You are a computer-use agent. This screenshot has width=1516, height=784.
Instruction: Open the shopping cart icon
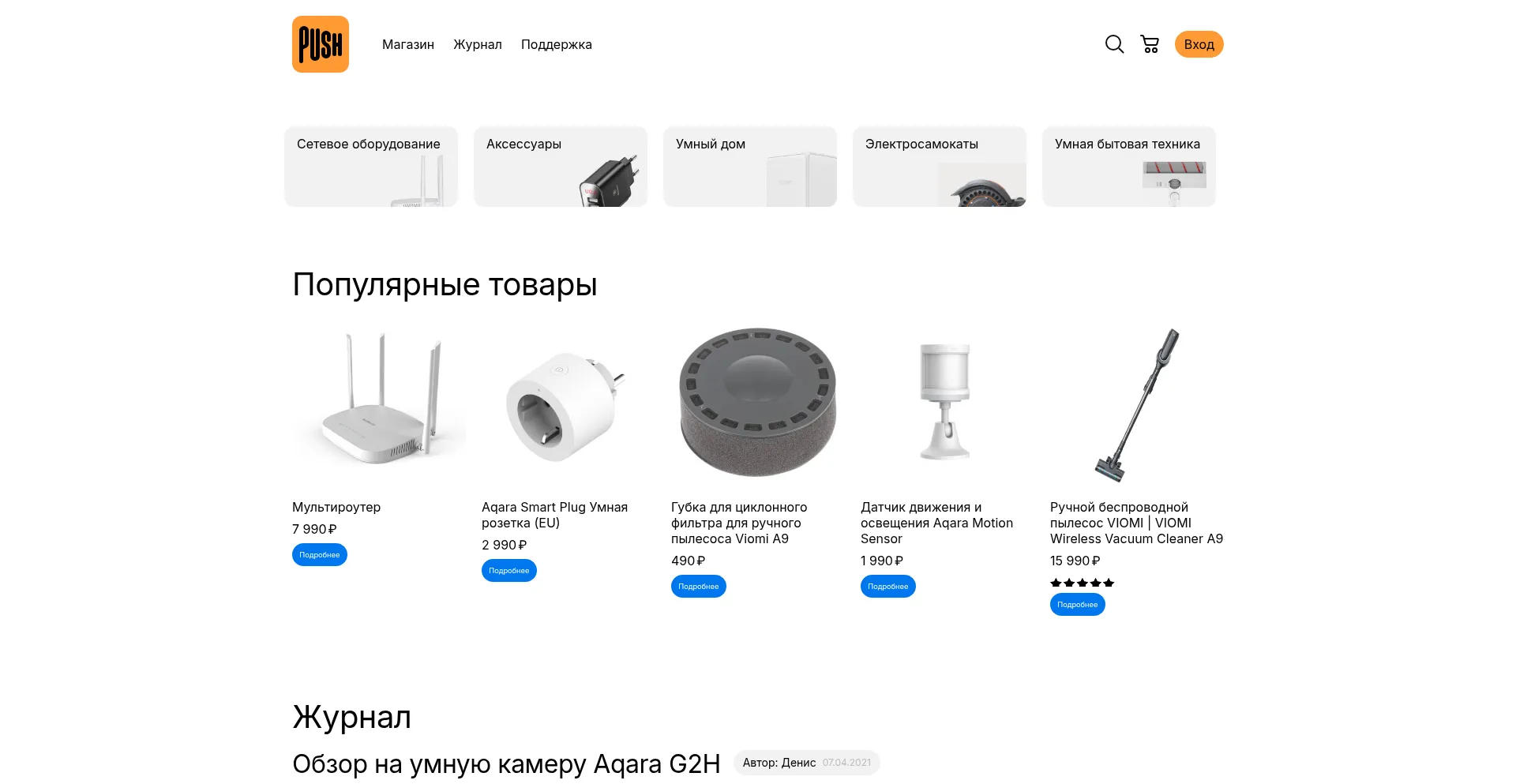[1150, 44]
